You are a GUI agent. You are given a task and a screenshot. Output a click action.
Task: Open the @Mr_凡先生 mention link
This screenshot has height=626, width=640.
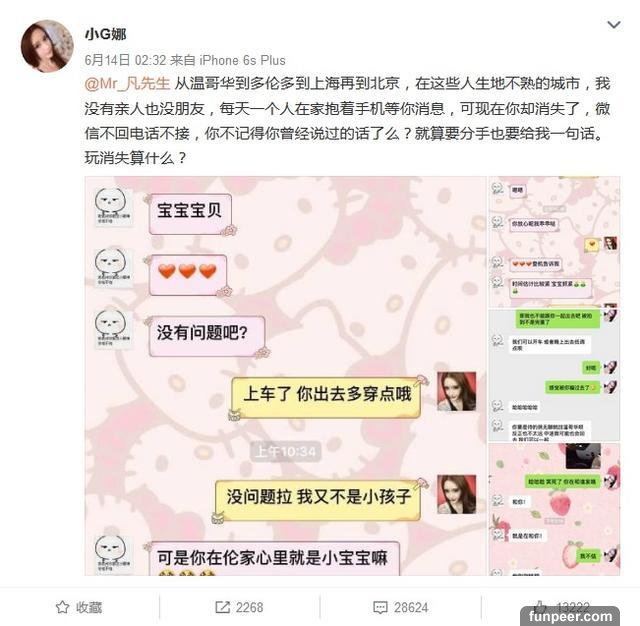127,84
